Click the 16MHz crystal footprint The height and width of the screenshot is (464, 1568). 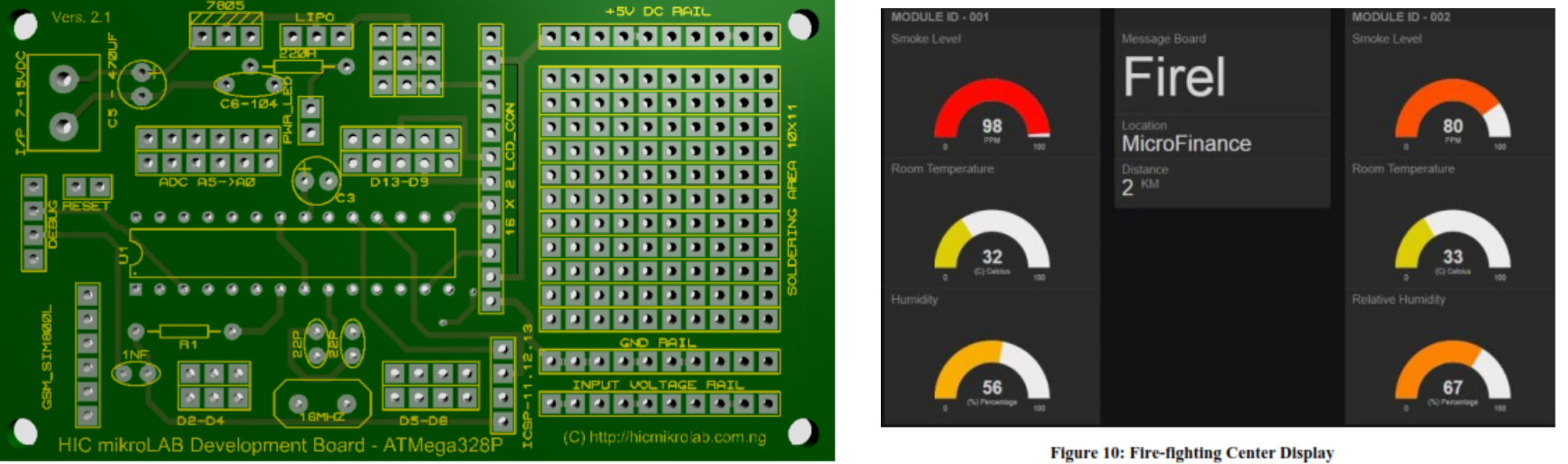321,403
